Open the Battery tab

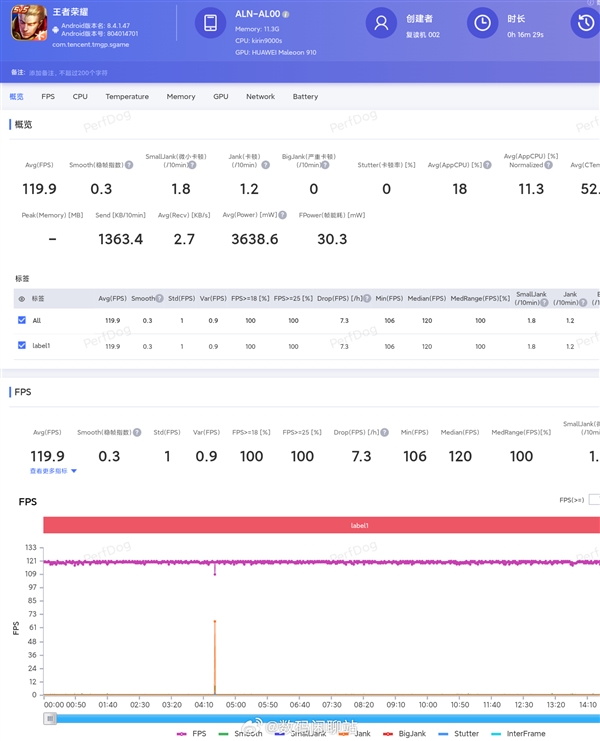(305, 97)
